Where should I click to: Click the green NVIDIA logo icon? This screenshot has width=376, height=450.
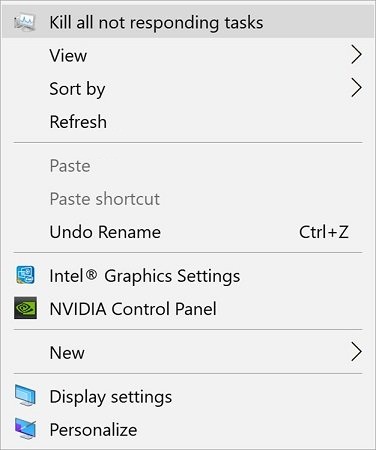coord(25,308)
